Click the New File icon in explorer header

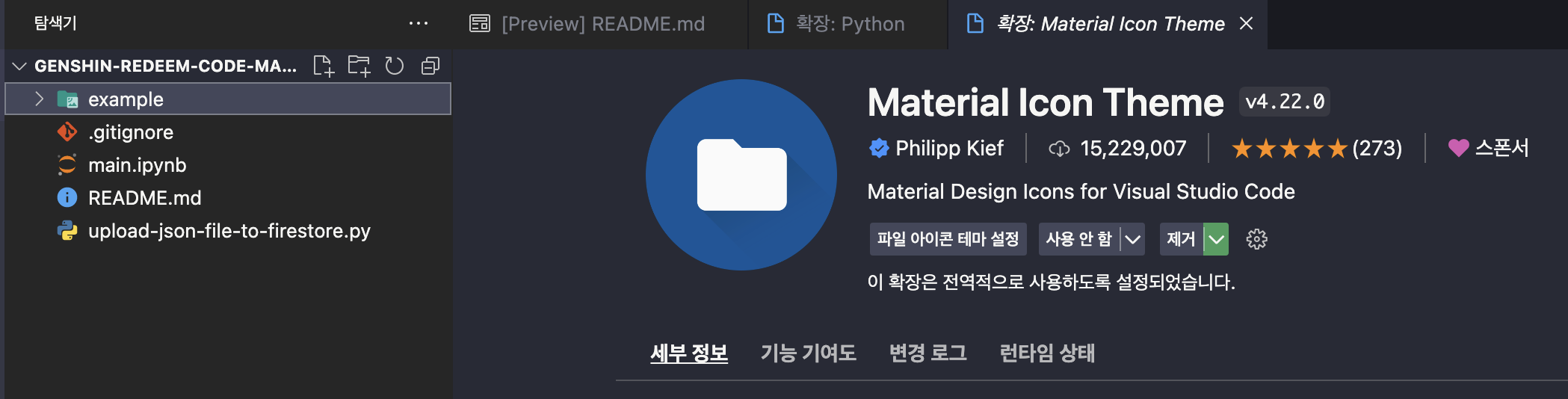324,66
